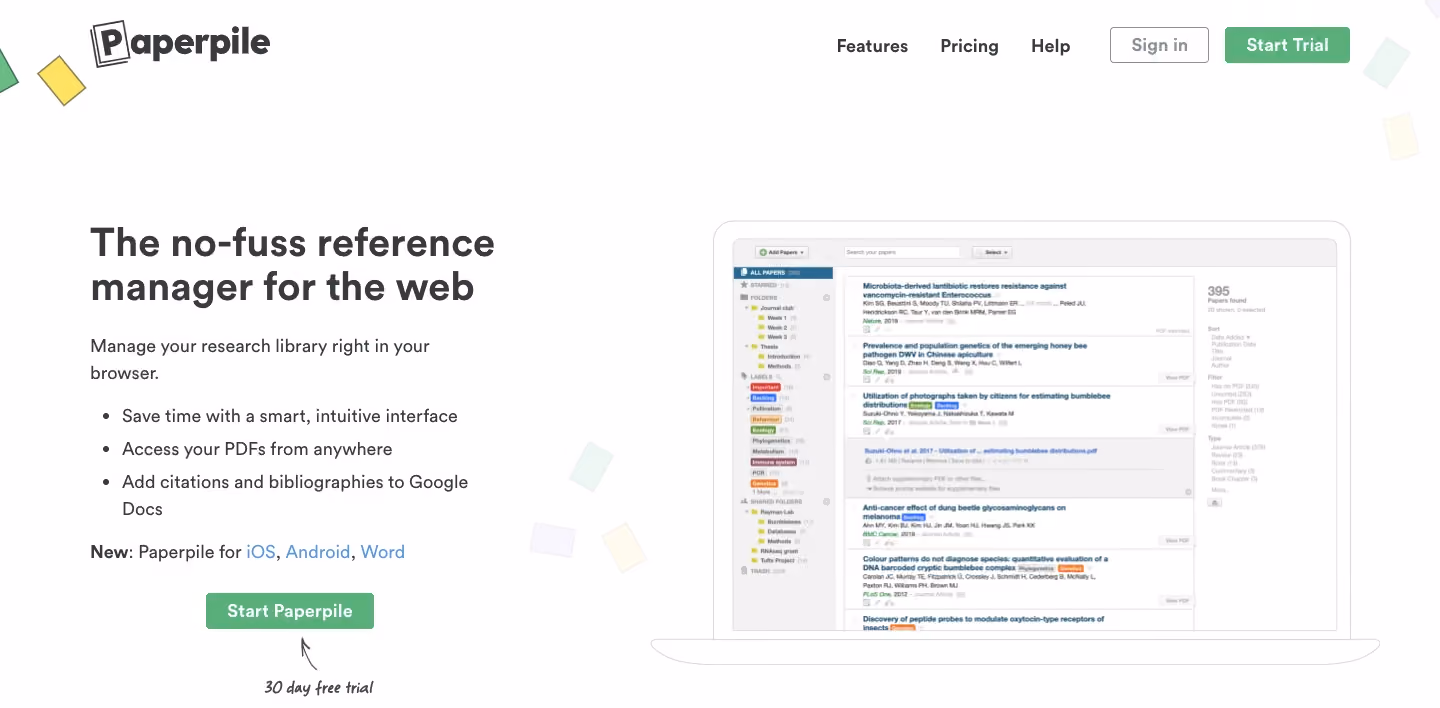Viewport: 1440px width, 708px height.
Task: Click the bullet "Add citations and bibliographies to Google Docs"
Action: (x=295, y=495)
